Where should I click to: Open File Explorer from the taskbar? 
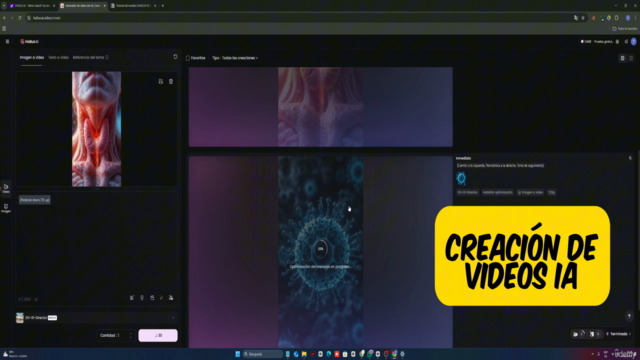(304, 354)
